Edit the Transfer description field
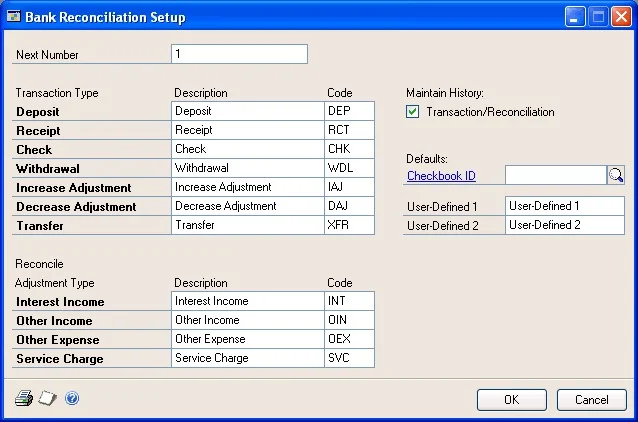The height and width of the screenshot is (422, 638). (x=248, y=225)
